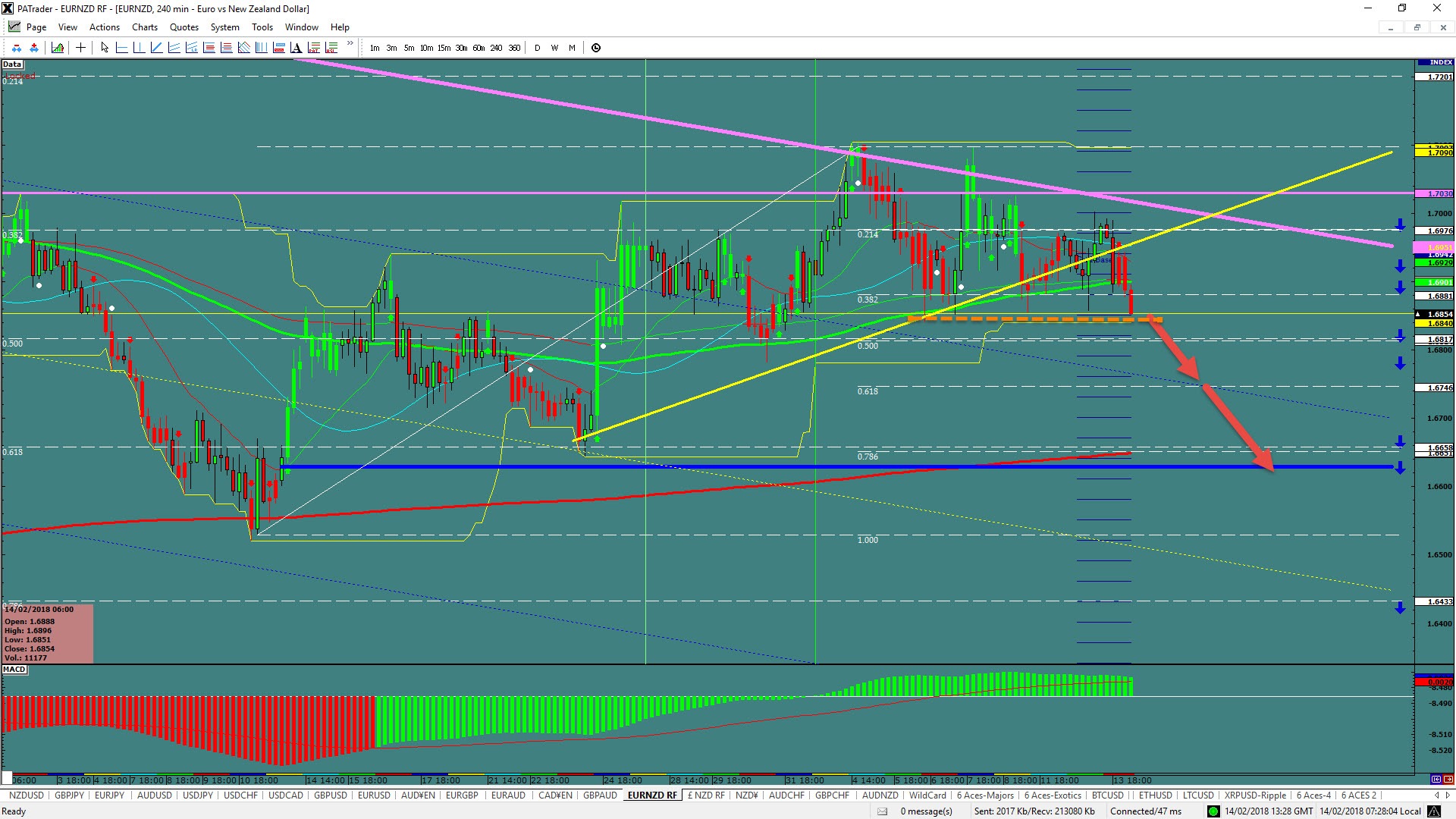Screen dimensions: 1456x819
Task: Open the Page menu
Action: (x=36, y=27)
